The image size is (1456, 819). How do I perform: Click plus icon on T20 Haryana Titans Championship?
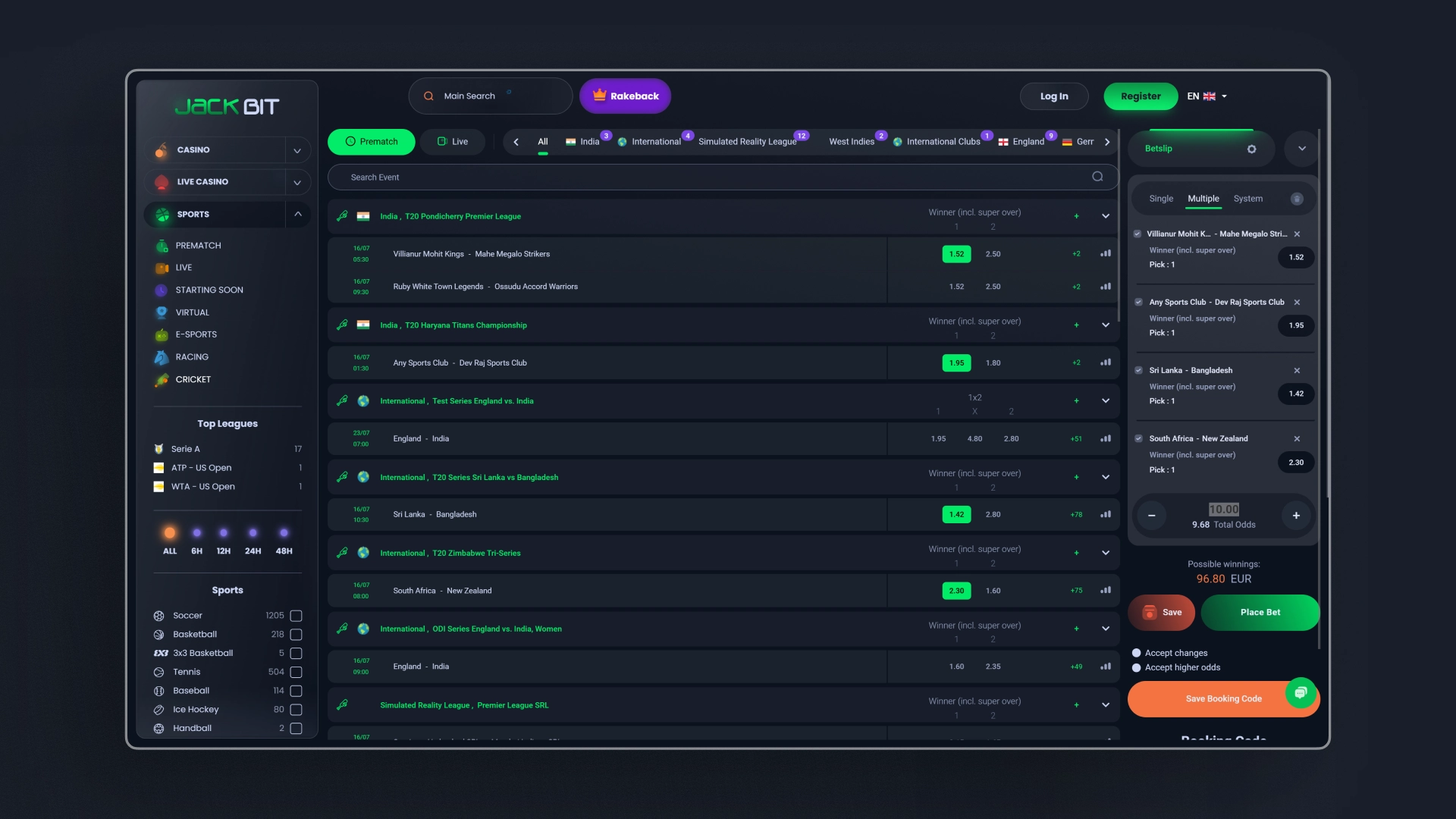[x=1076, y=325]
